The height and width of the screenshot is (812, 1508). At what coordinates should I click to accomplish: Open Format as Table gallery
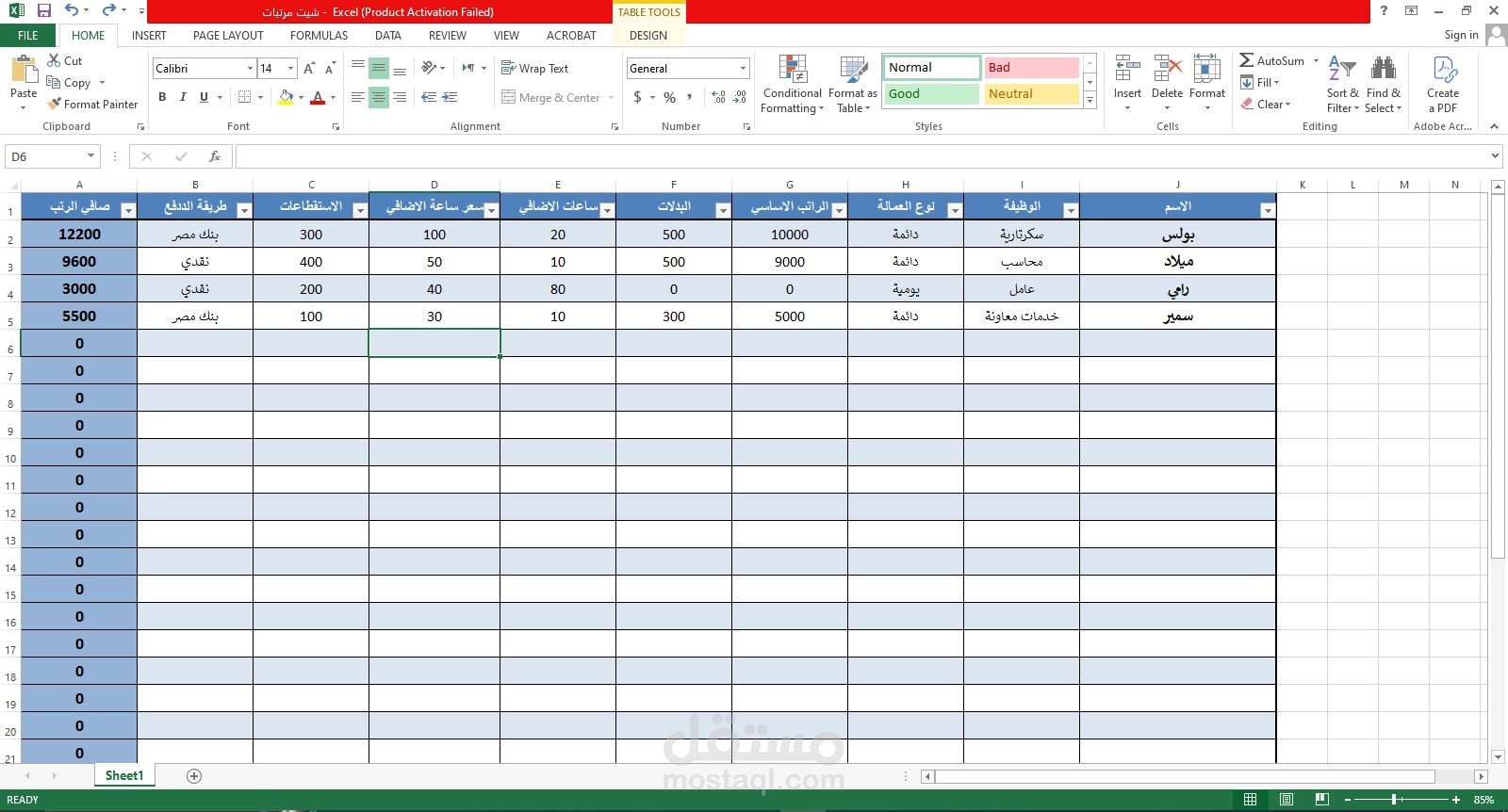853,85
